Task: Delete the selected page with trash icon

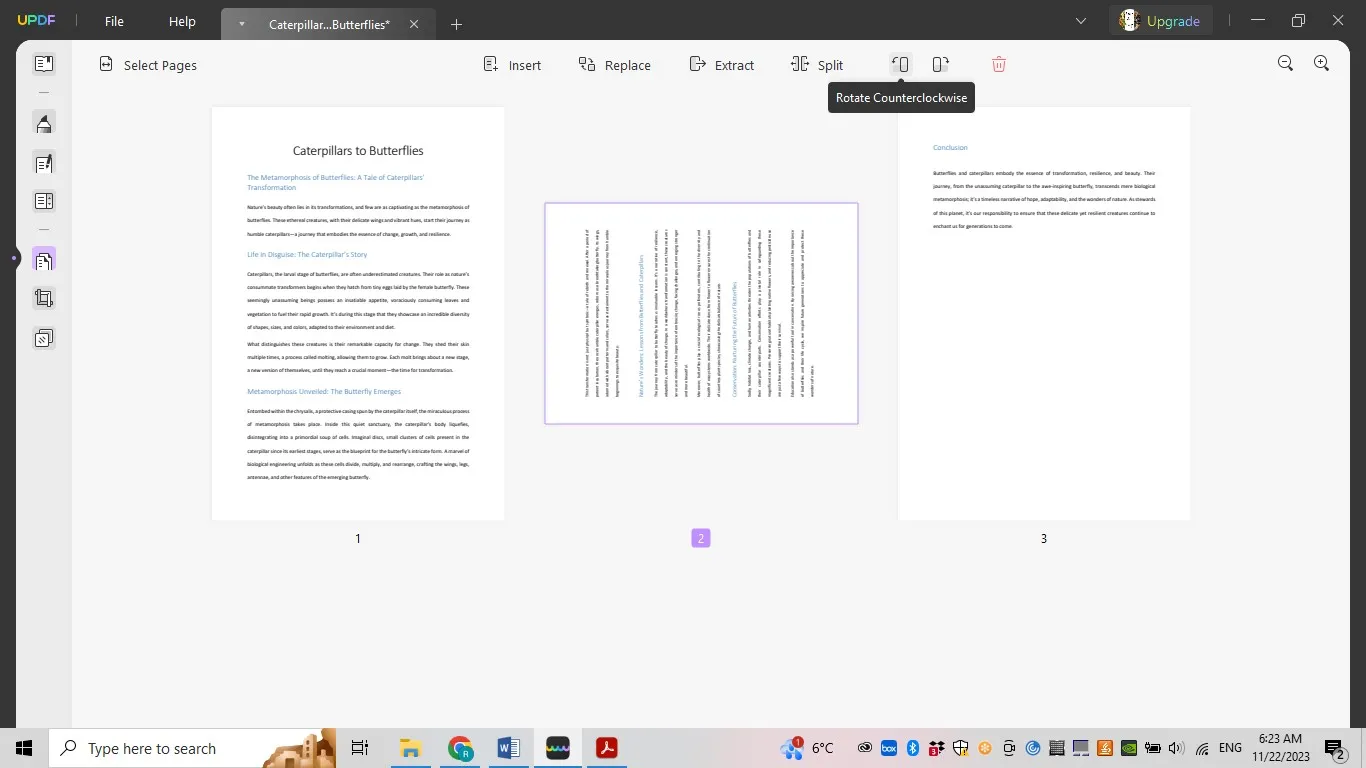Action: (x=998, y=64)
